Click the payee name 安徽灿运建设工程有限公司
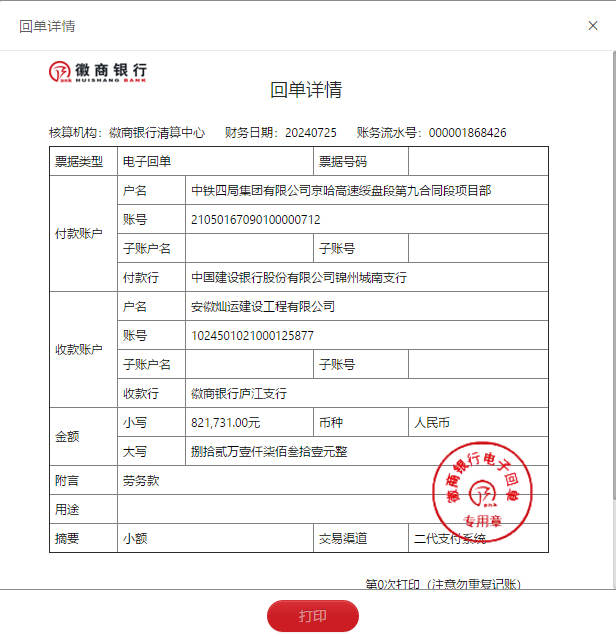Screen dimensions: 616x640 pos(263,306)
